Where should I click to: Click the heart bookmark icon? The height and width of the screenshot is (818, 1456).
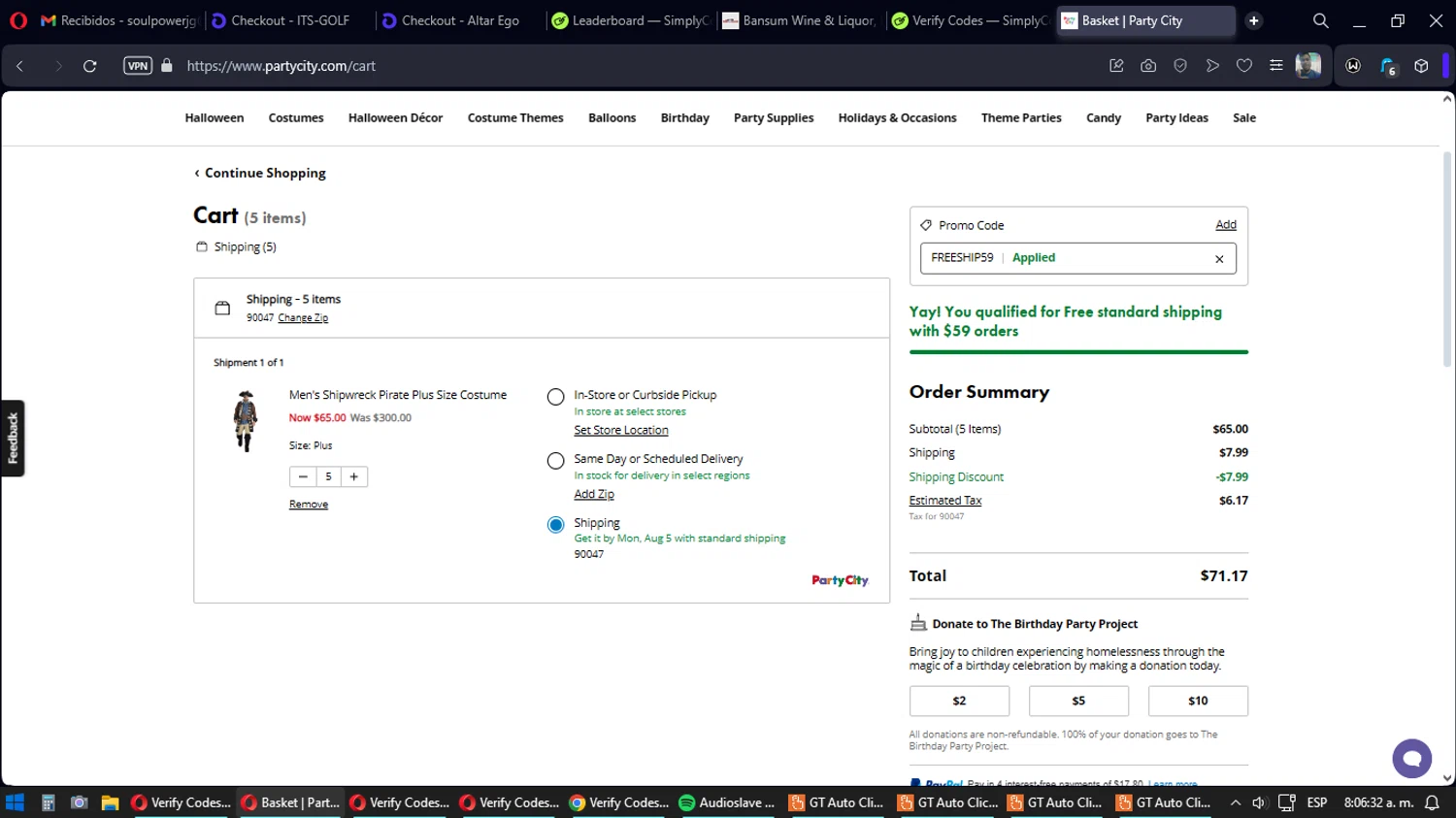(1244, 66)
